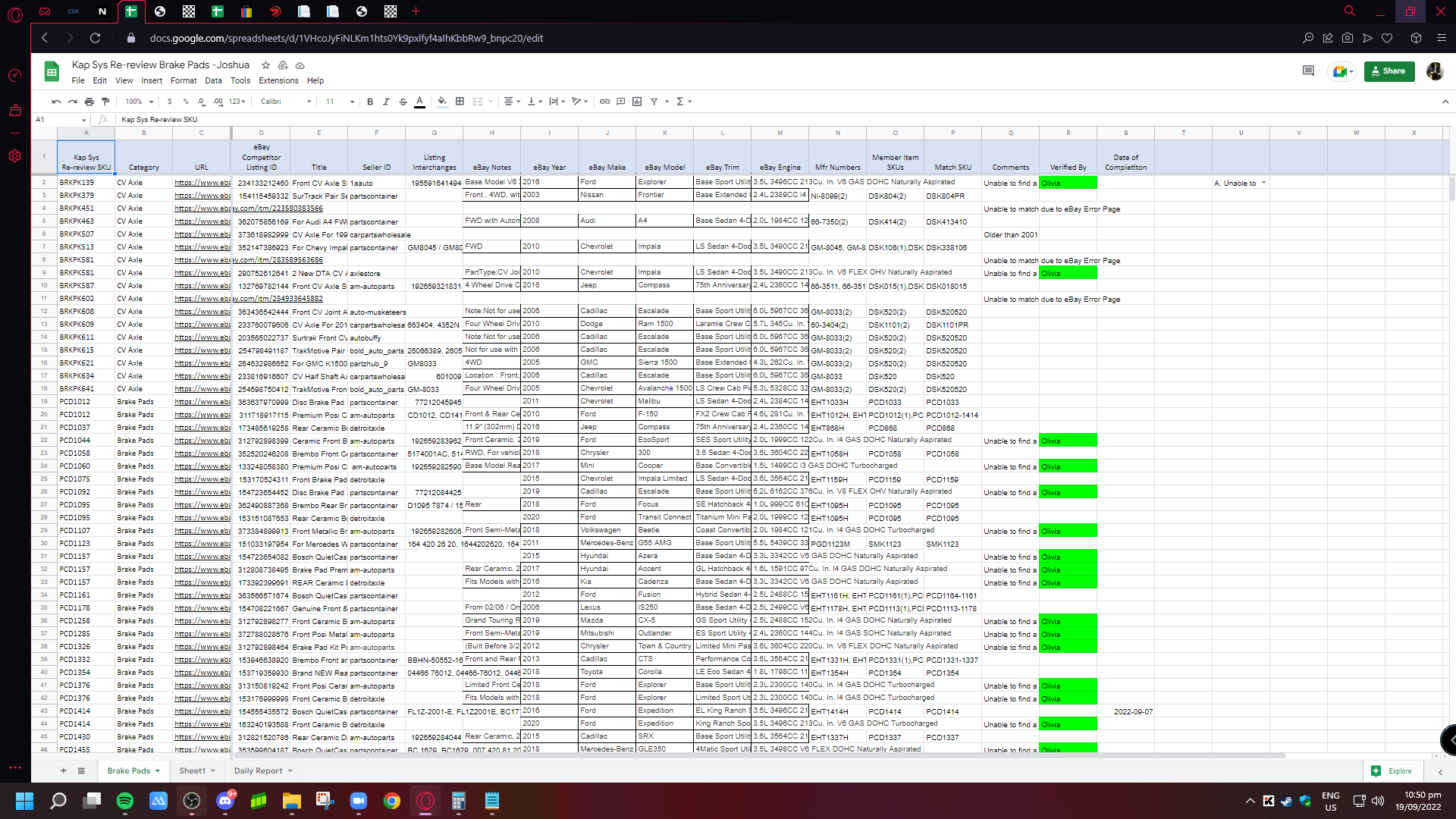Click the Undo toolbar icon
1456x819 pixels.
point(56,102)
